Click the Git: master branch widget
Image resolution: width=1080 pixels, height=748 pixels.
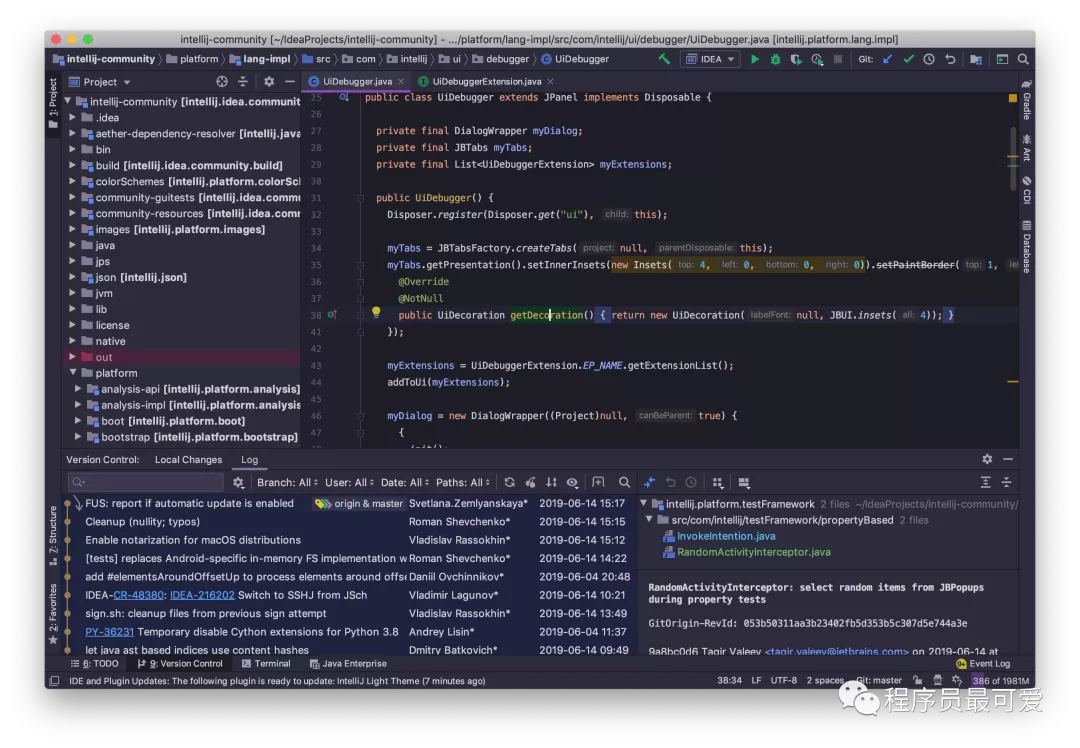tap(879, 681)
